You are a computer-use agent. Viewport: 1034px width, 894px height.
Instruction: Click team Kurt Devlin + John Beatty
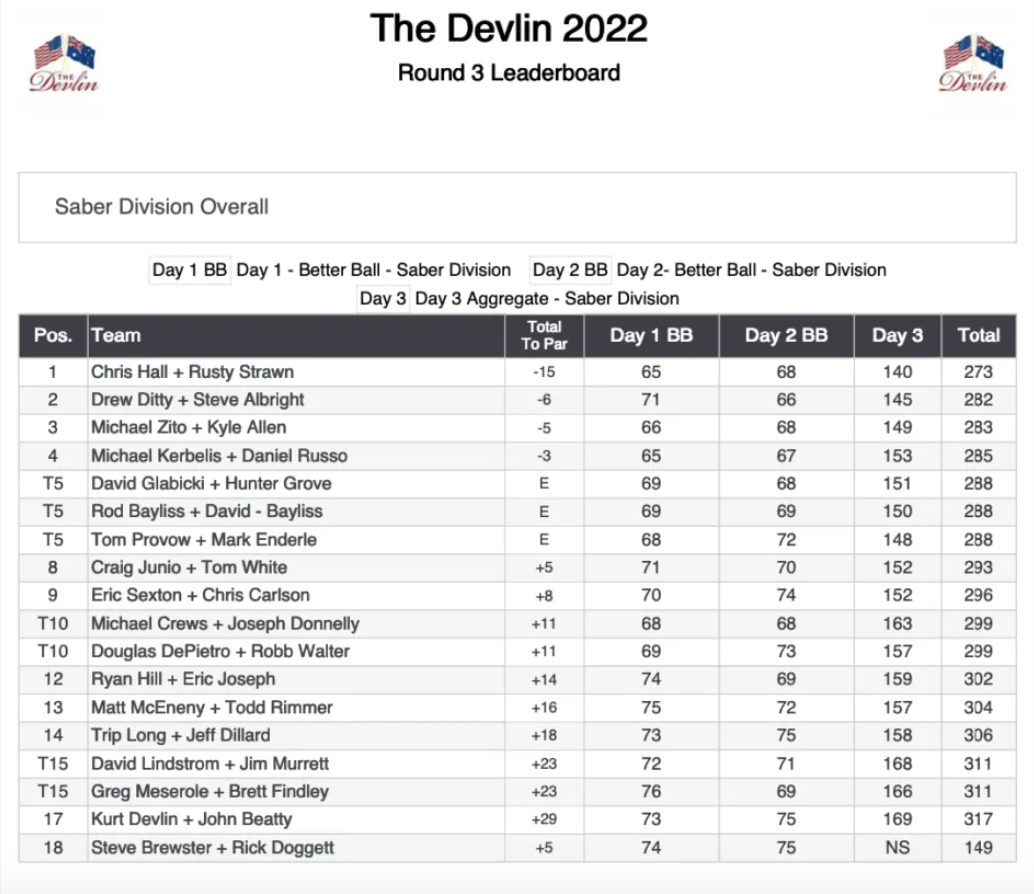pyautogui.click(x=192, y=819)
